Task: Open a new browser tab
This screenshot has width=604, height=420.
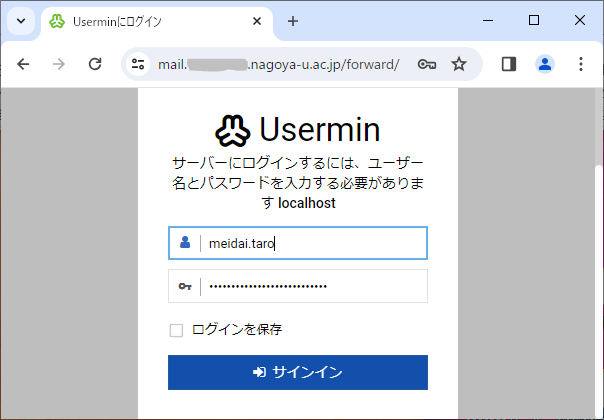Action: (293, 21)
